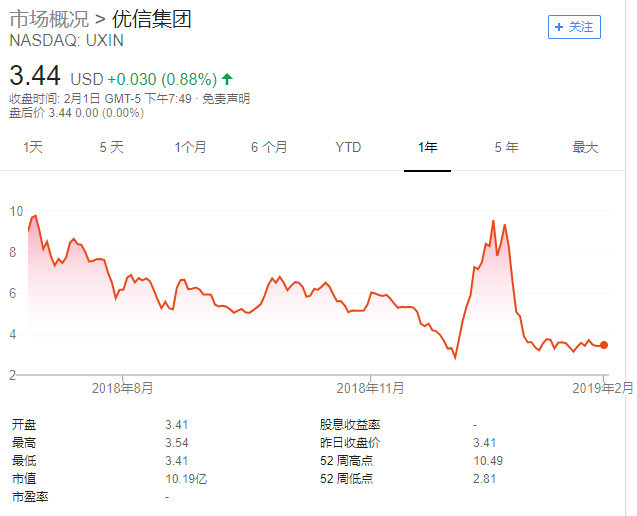The image size is (637, 516).
Task: Click the 最低 label
Action: (x=24, y=461)
